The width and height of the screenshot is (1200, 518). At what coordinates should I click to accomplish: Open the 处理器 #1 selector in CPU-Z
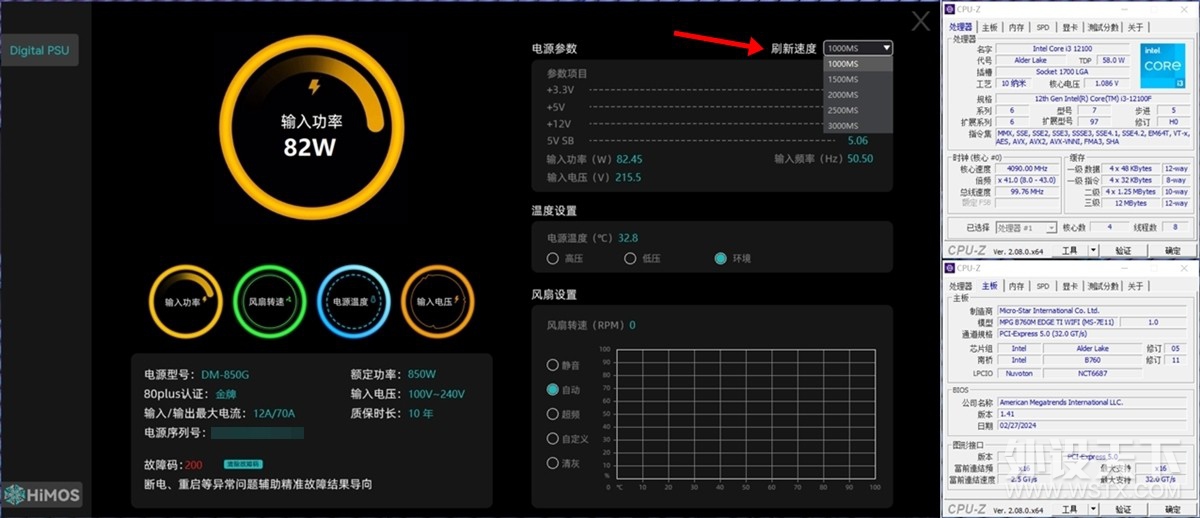click(x=1026, y=228)
